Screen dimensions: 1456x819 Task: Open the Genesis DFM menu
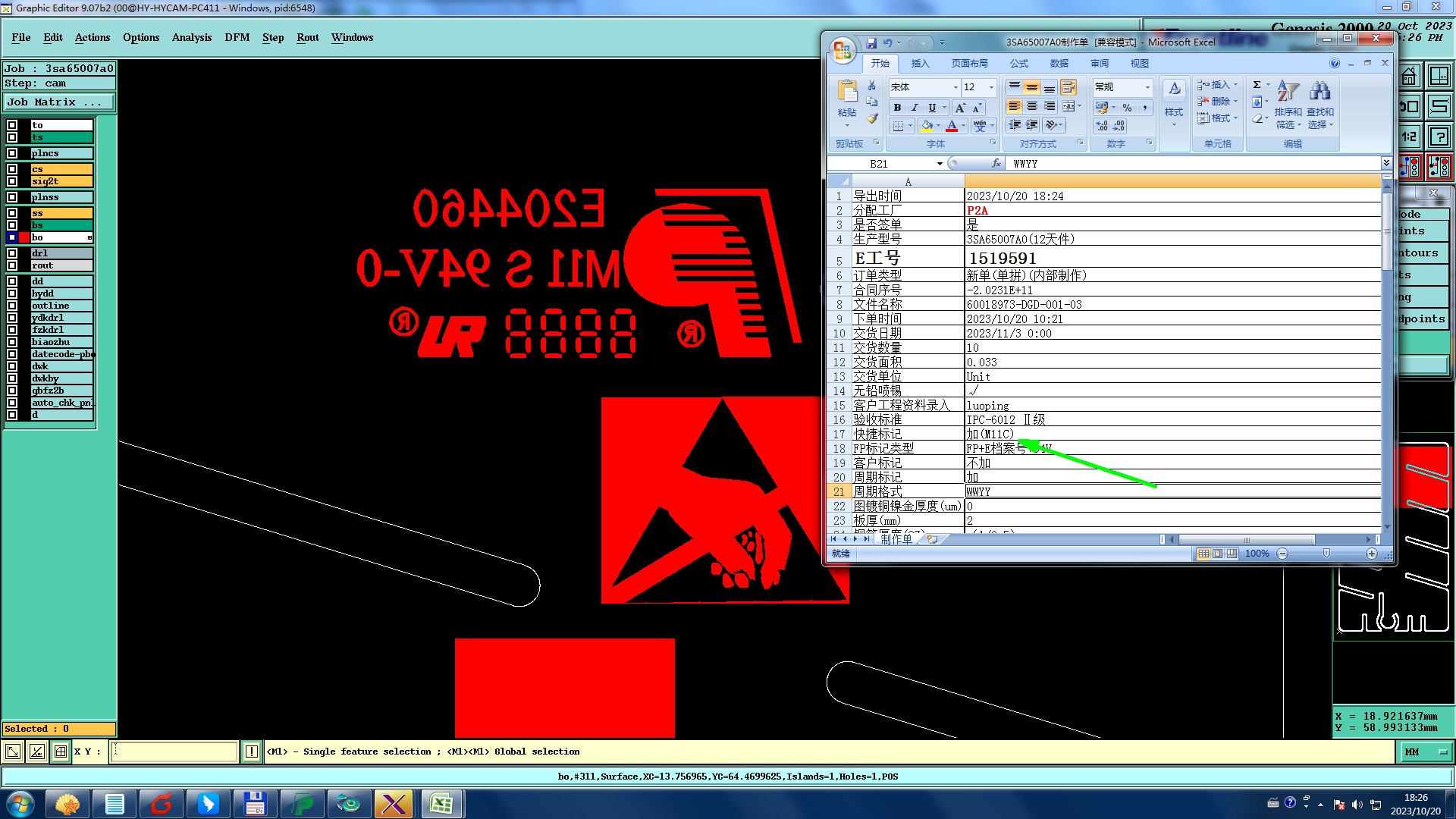click(237, 37)
